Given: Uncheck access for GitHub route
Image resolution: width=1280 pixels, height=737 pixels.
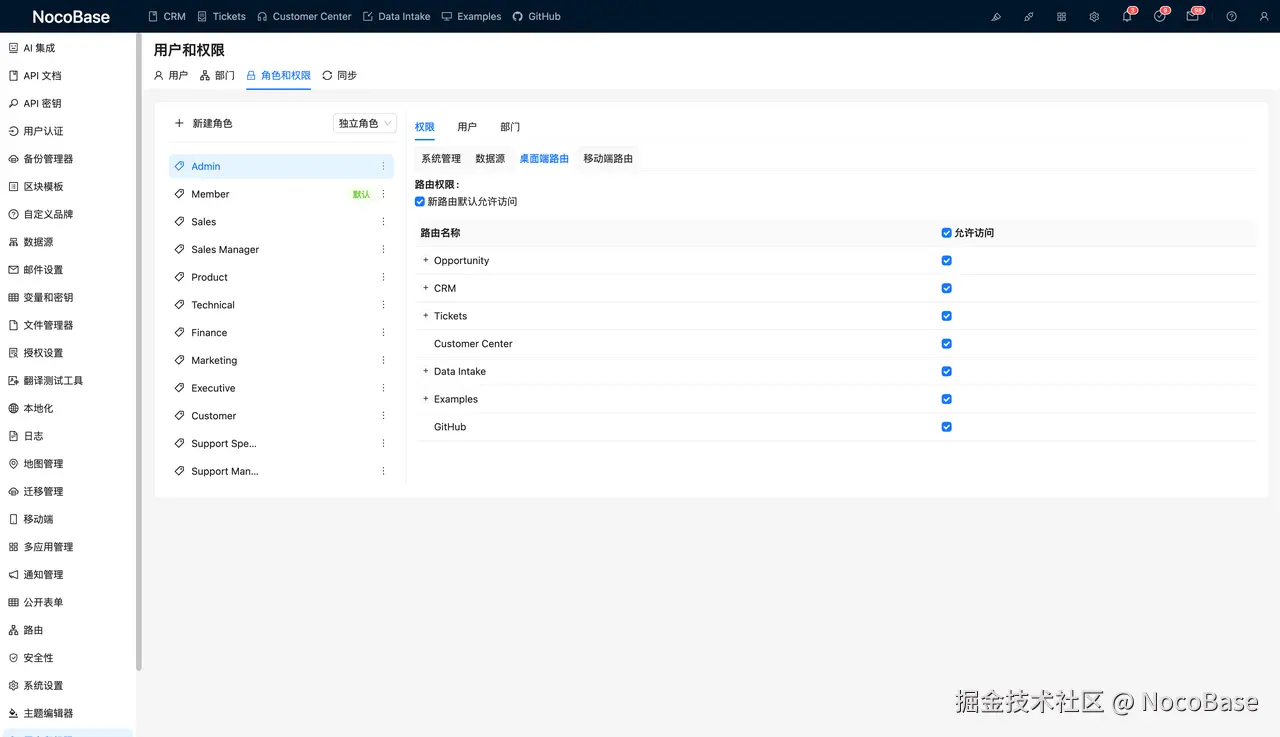Looking at the screenshot, I should pos(947,427).
